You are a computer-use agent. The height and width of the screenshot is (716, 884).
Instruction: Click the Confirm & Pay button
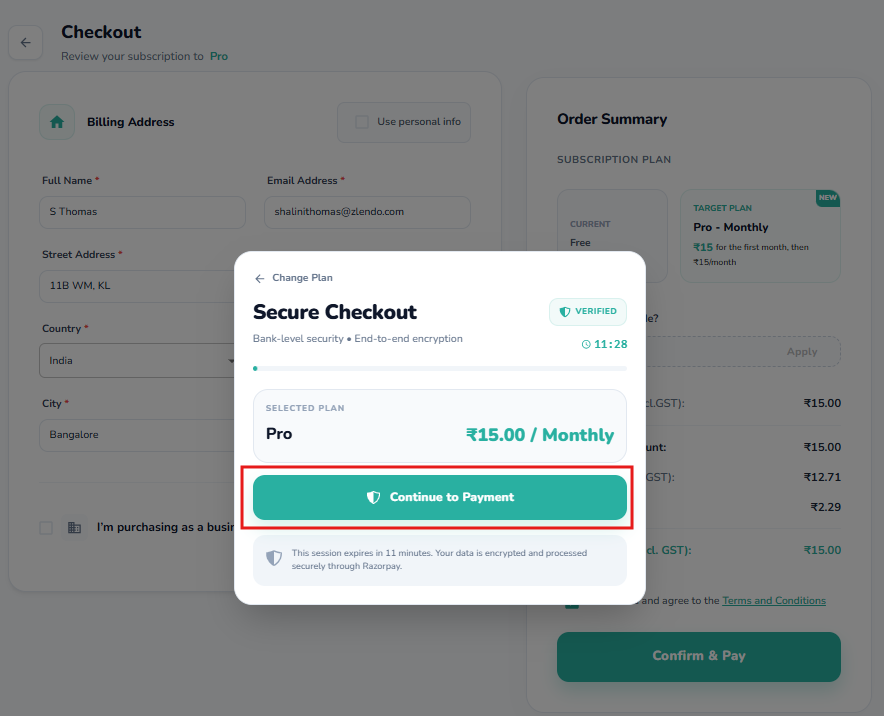(x=698, y=656)
